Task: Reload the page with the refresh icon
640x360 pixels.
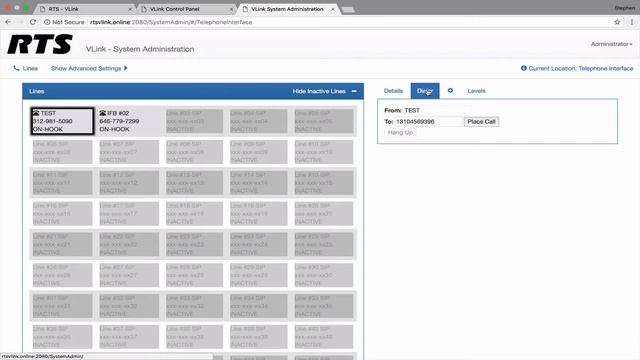Action: tap(33, 22)
